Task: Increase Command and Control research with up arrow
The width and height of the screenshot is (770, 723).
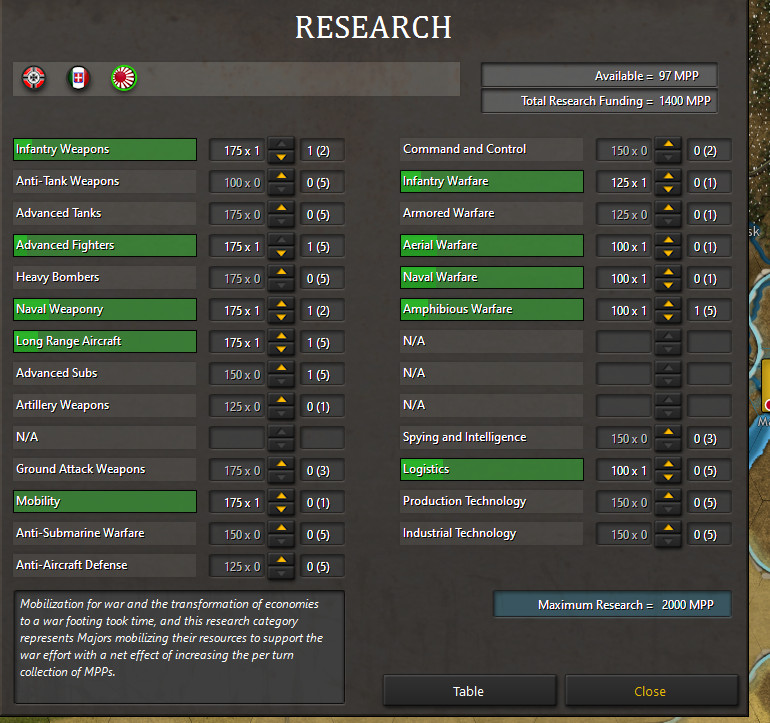Action: 668,144
